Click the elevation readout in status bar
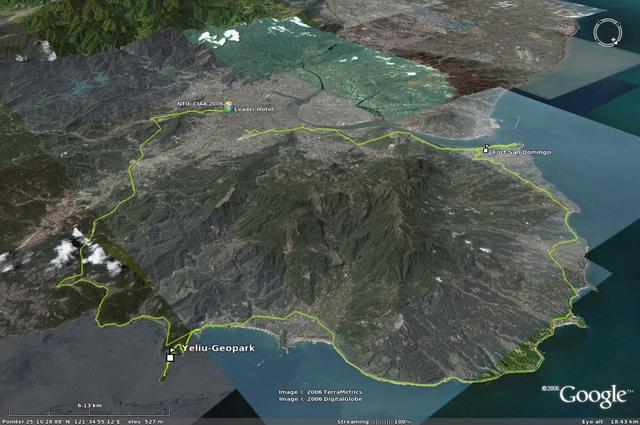Screen dimensions: 640x425 (149, 421)
